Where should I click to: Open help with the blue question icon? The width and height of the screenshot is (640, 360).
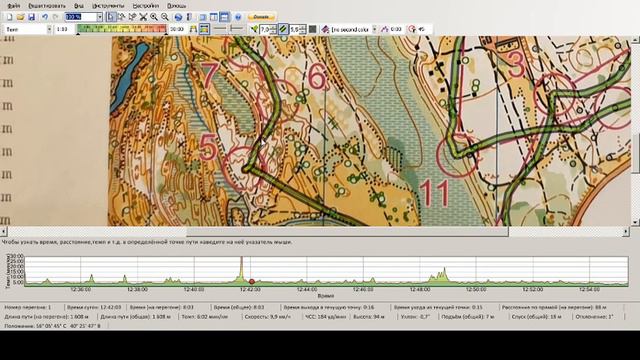coord(238,17)
